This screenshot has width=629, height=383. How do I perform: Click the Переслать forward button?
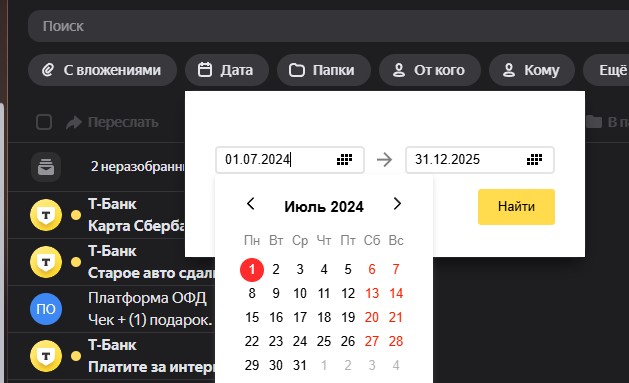click(112, 122)
